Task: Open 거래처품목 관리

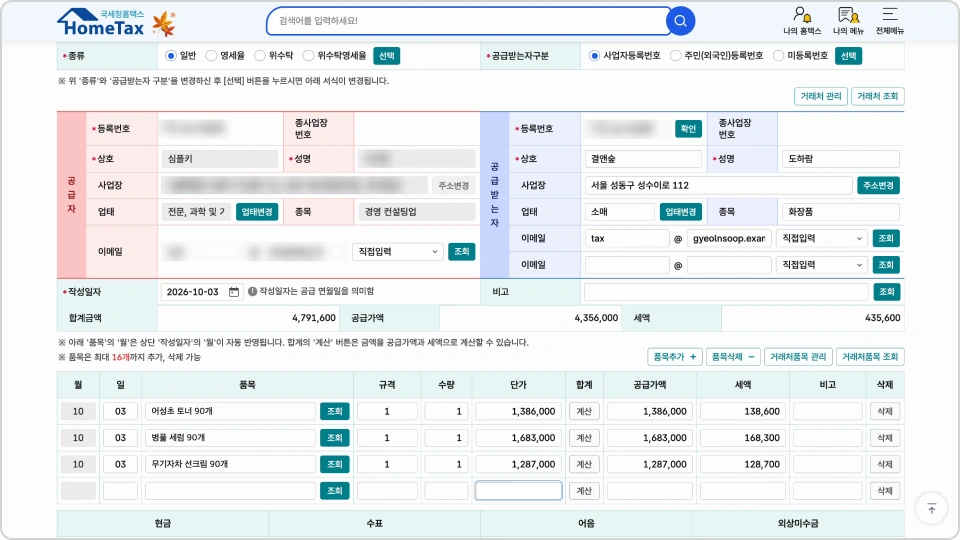Action: point(798,356)
